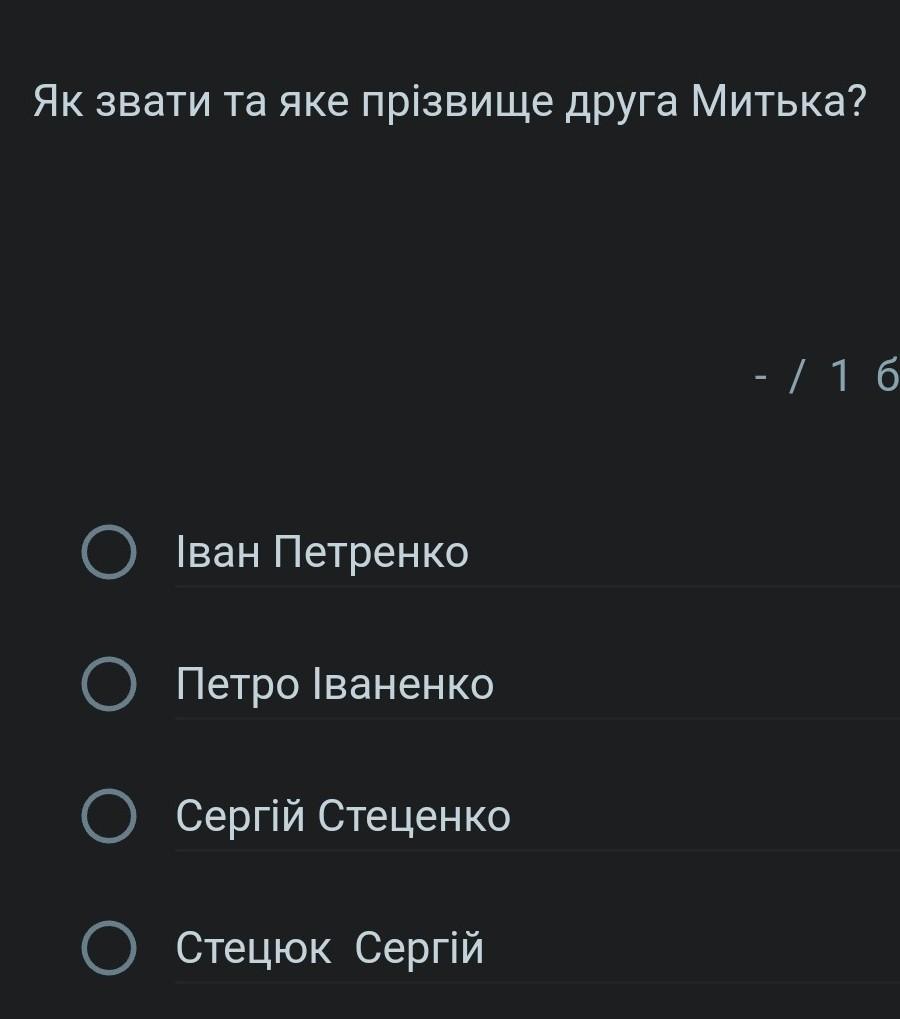The width and height of the screenshot is (900, 1019).
Task: Click the question text about друга Митька
Action: (x=449, y=101)
